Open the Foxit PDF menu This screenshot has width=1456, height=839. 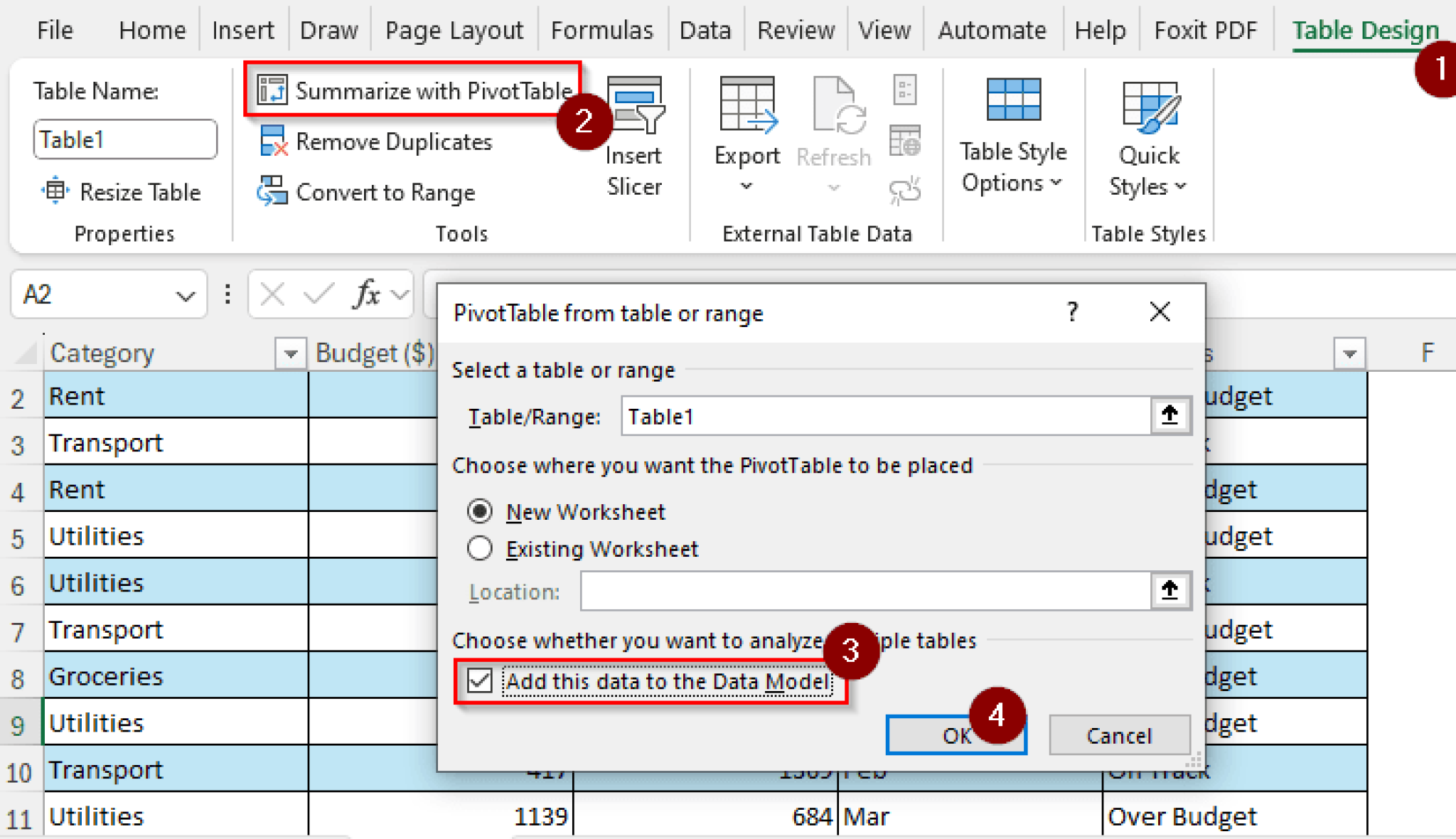(x=1206, y=29)
